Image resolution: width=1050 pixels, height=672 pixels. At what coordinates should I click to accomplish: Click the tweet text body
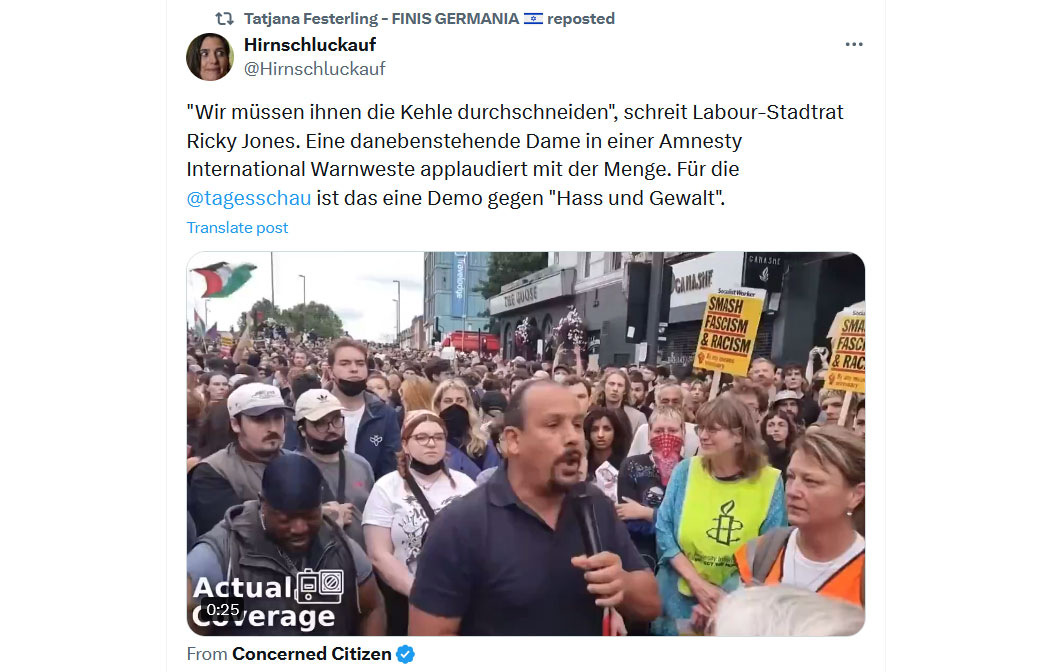515,155
